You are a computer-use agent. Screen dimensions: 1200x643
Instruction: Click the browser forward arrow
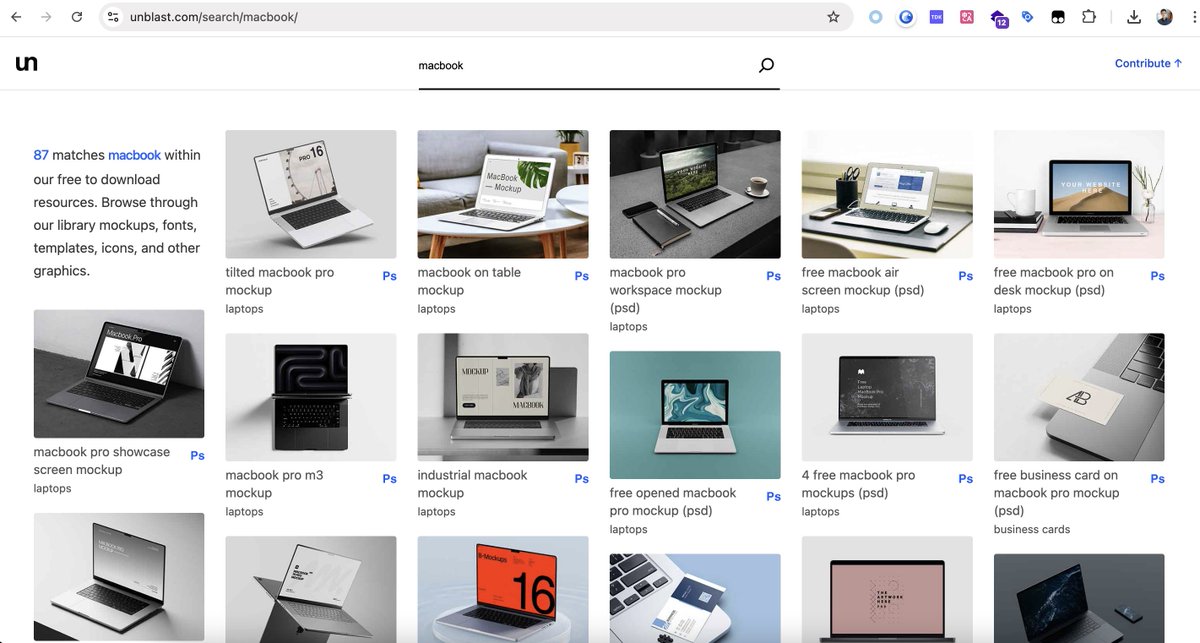click(x=46, y=17)
